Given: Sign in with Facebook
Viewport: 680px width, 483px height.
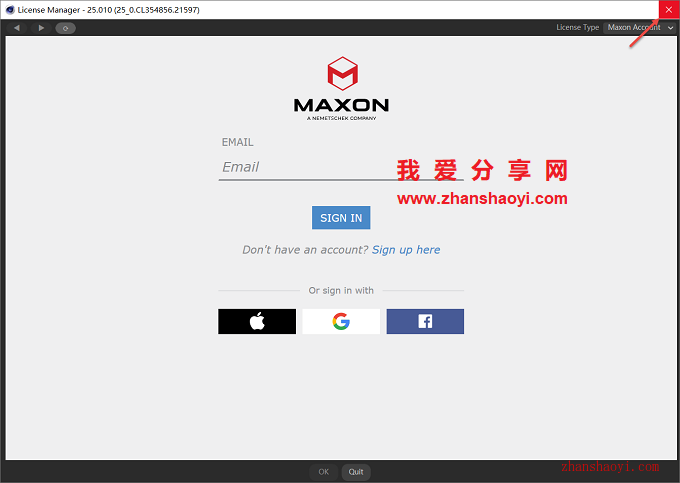Looking at the screenshot, I should tap(425, 321).
